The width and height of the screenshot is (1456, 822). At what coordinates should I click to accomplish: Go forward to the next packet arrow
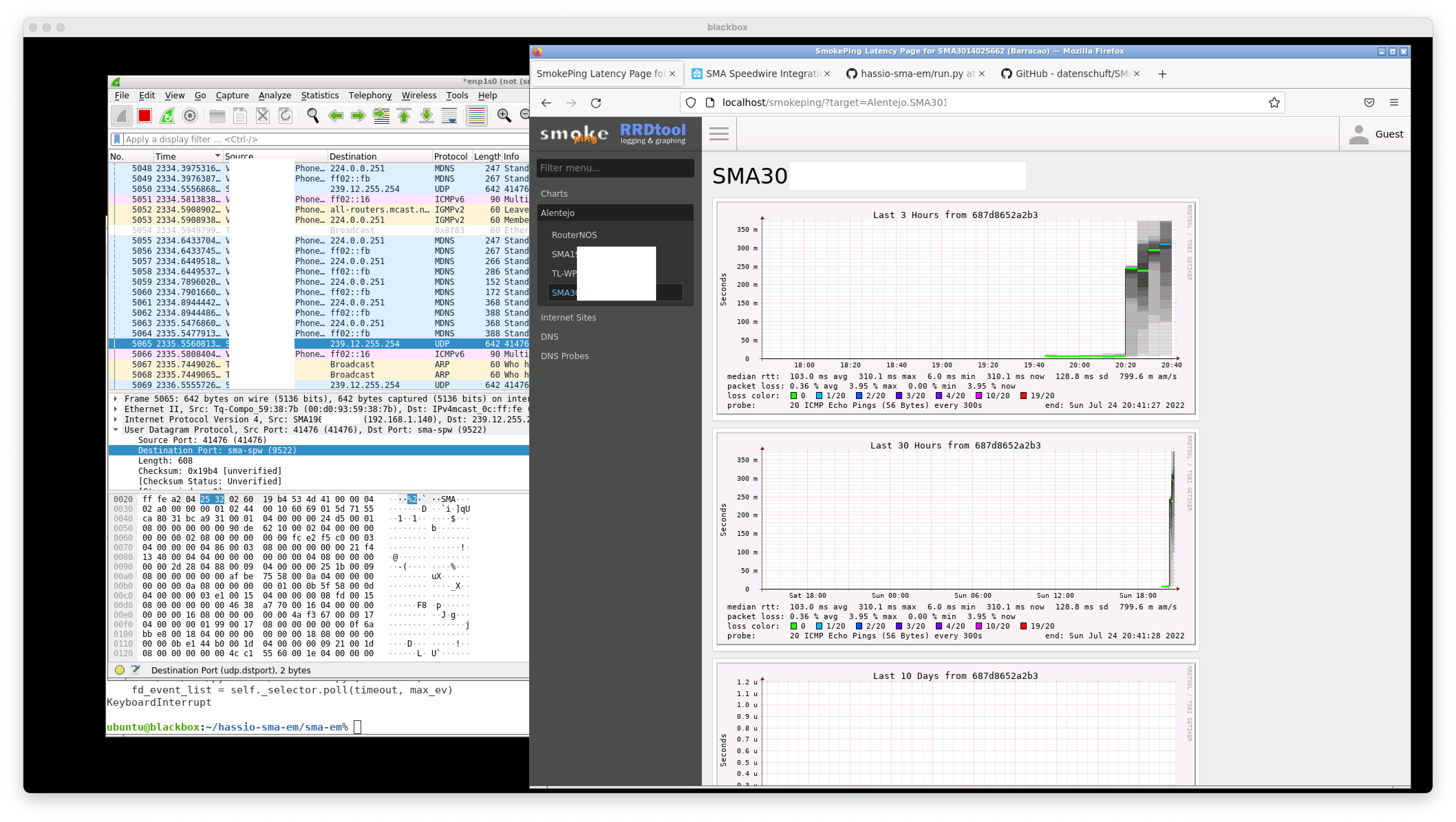[x=358, y=116]
